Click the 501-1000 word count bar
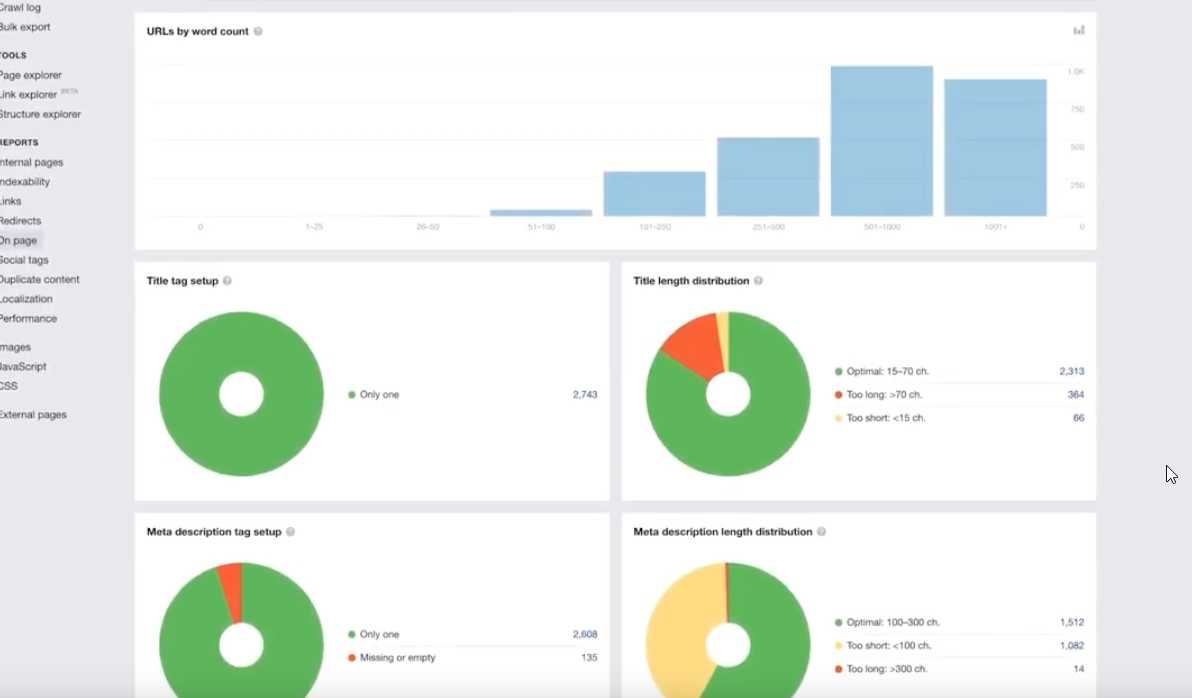The height and width of the screenshot is (698, 1192). (x=881, y=141)
